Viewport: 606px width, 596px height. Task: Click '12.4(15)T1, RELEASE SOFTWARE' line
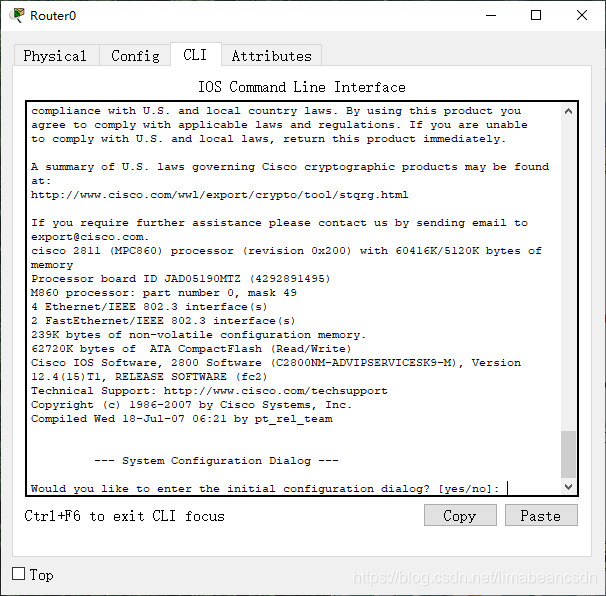click(149, 377)
